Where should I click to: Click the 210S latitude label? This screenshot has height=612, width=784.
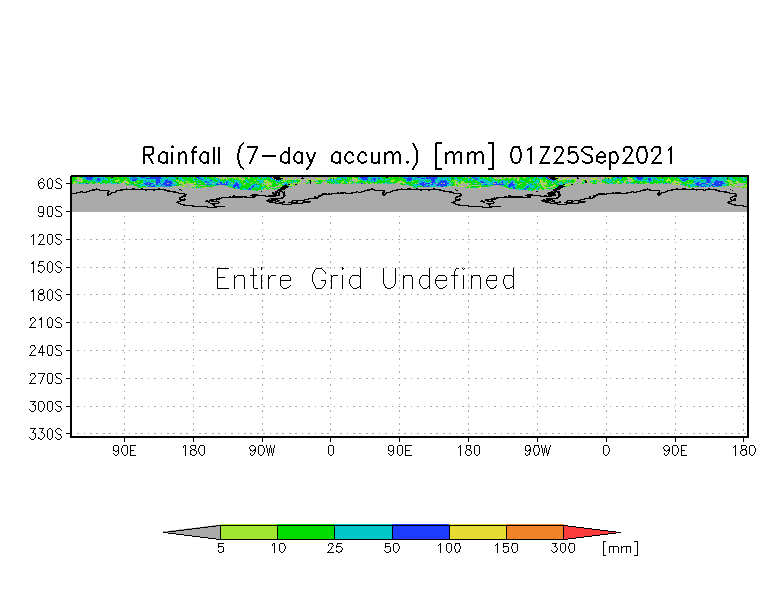pyautogui.click(x=46, y=323)
